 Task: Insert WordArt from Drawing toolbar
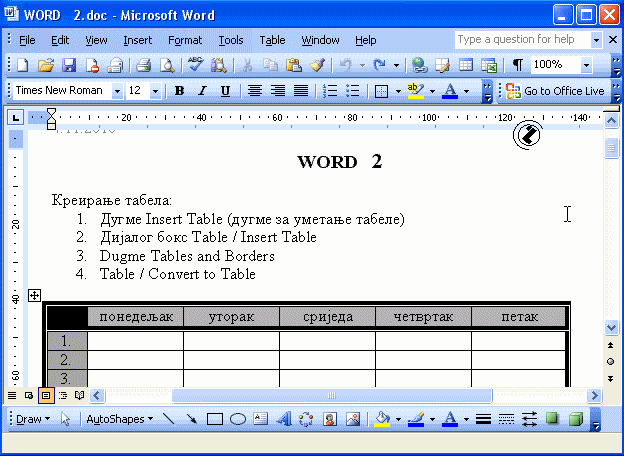coord(283,419)
